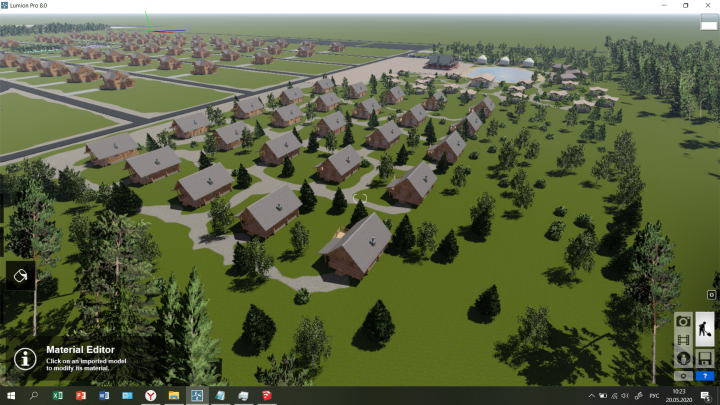The height and width of the screenshot is (405, 720).
Task: Open Word from the taskbar
Action: pos(104,395)
